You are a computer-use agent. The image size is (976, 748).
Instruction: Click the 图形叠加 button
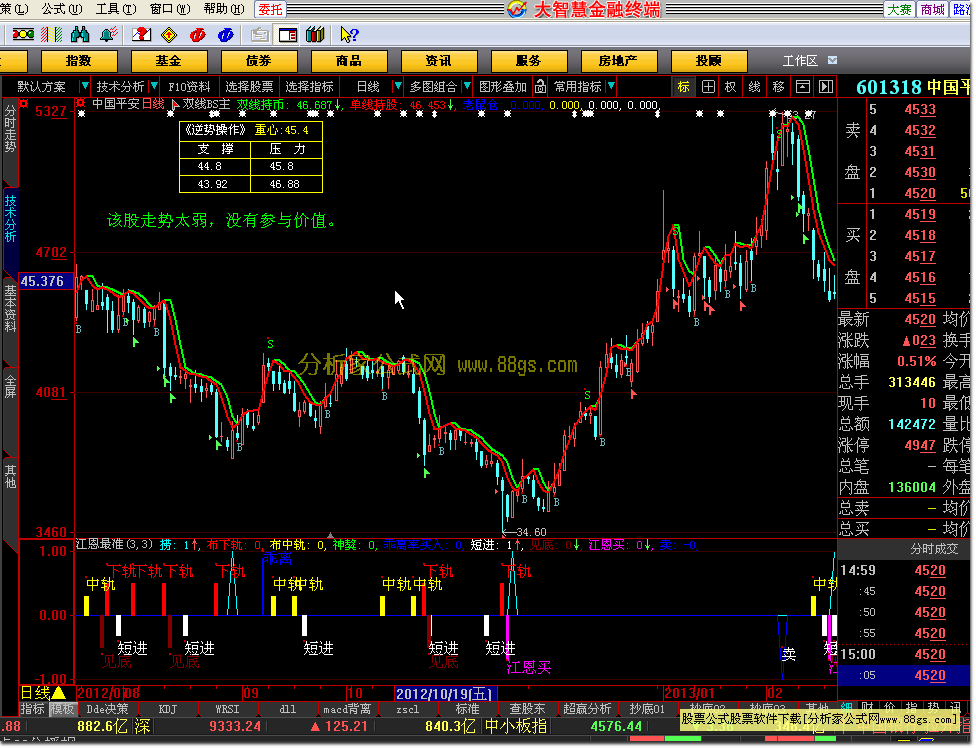pos(502,86)
